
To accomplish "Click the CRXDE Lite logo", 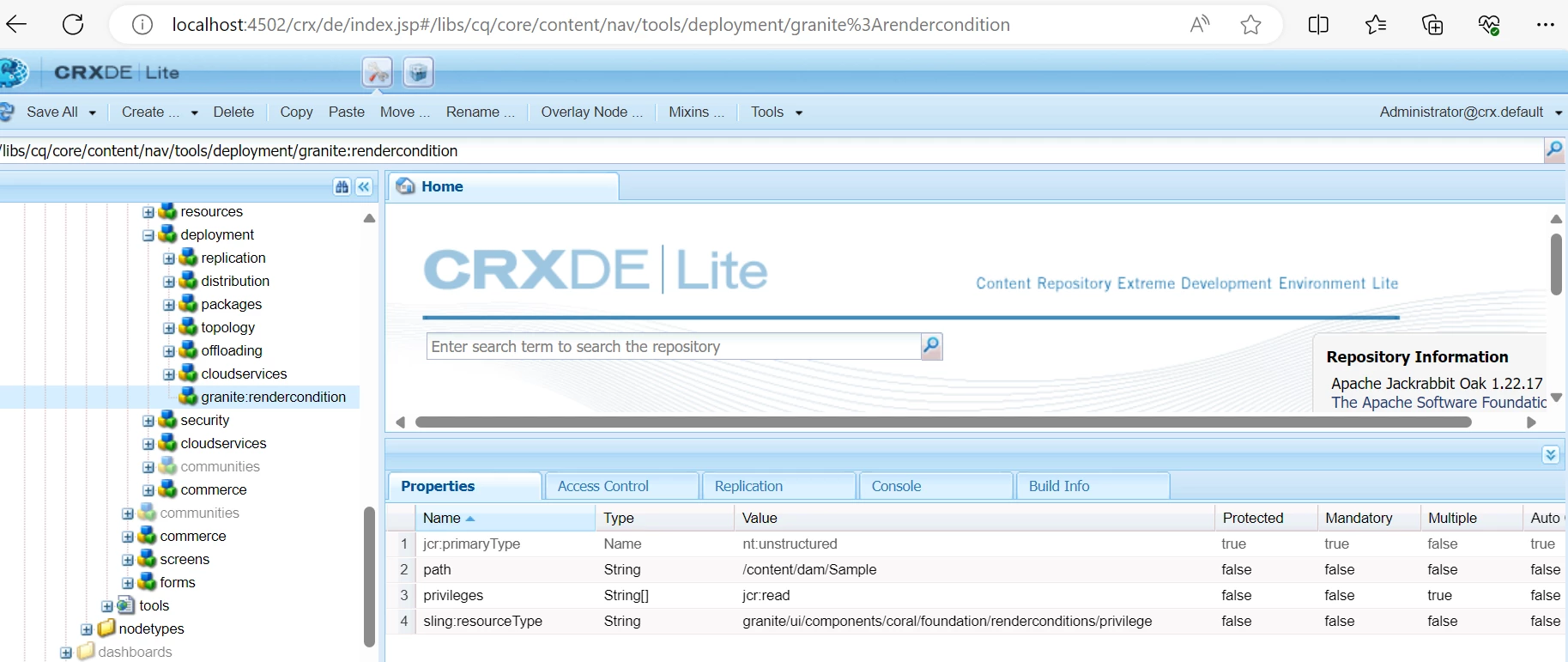I will [116, 73].
